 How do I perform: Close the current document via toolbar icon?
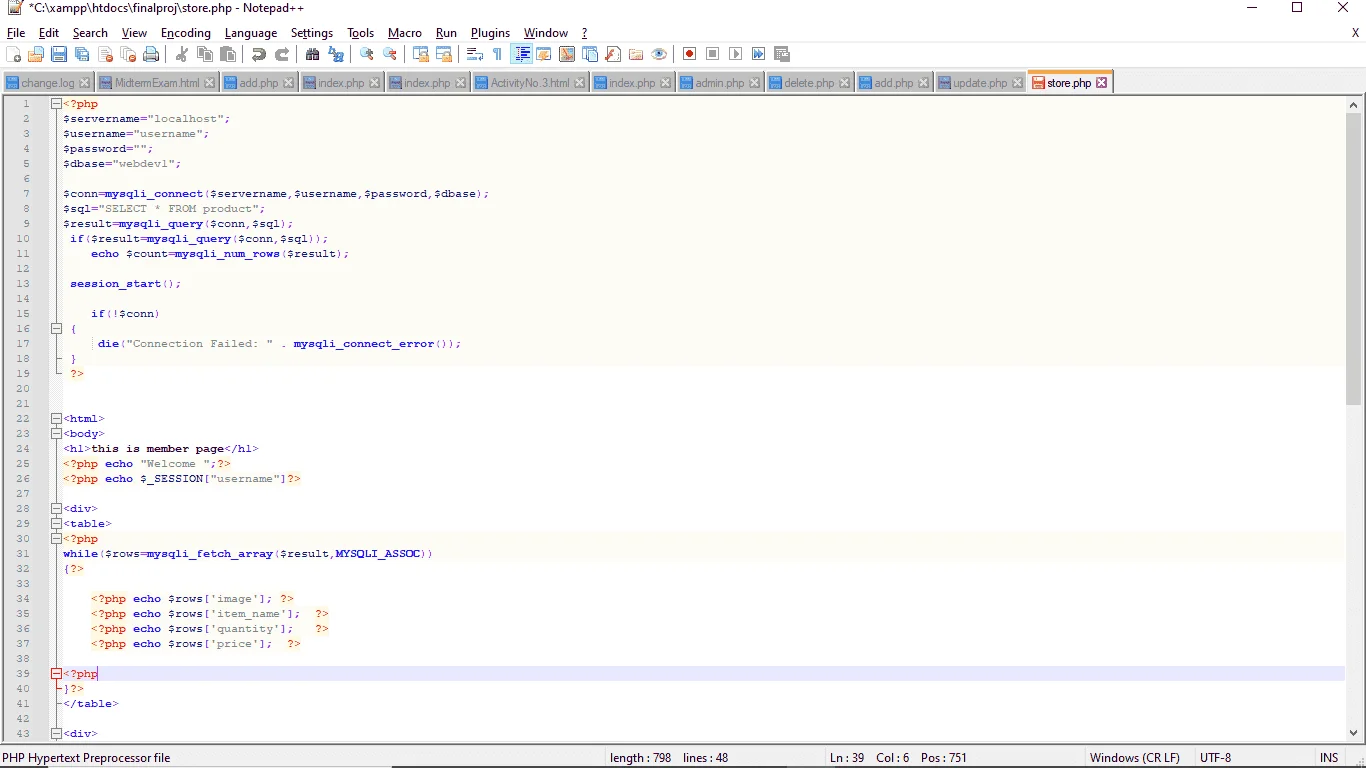[105, 54]
